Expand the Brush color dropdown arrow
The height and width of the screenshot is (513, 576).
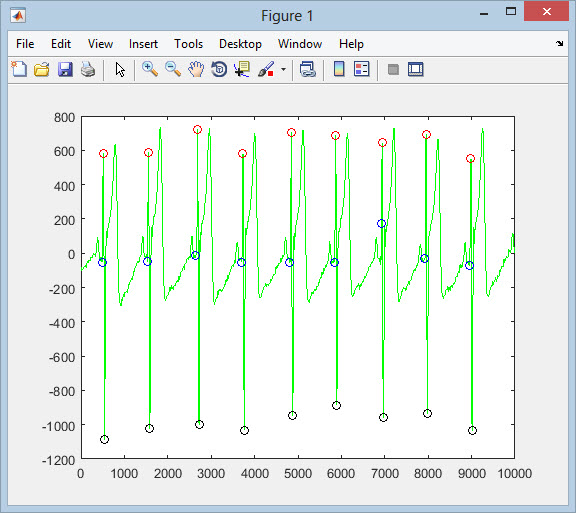click(283, 69)
